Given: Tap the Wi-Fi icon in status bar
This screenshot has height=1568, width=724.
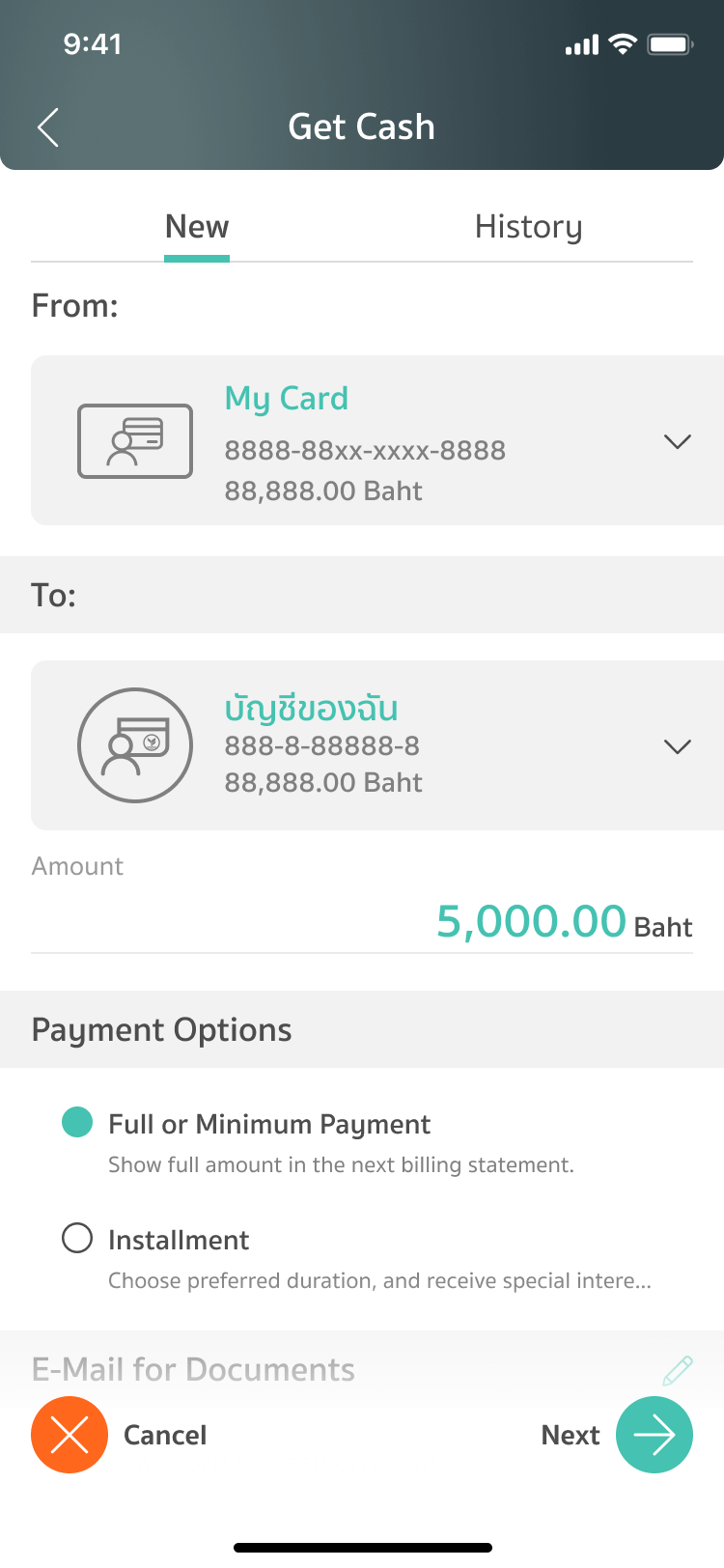Looking at the screenshot, I should (x=624, y=44).
